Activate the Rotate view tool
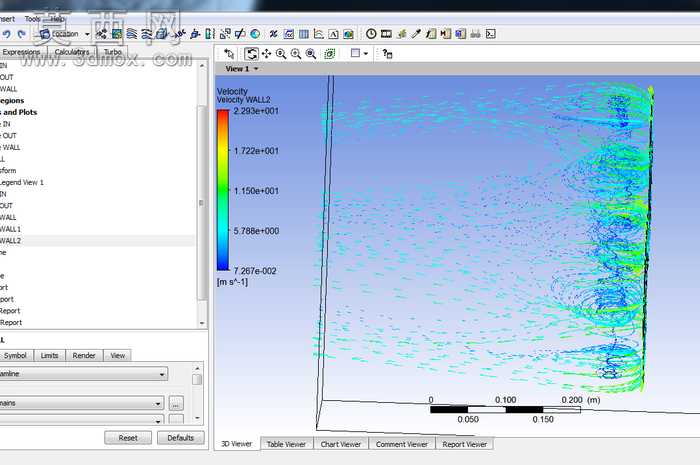Viewport: 700px width, 465px height. point(251,54)
